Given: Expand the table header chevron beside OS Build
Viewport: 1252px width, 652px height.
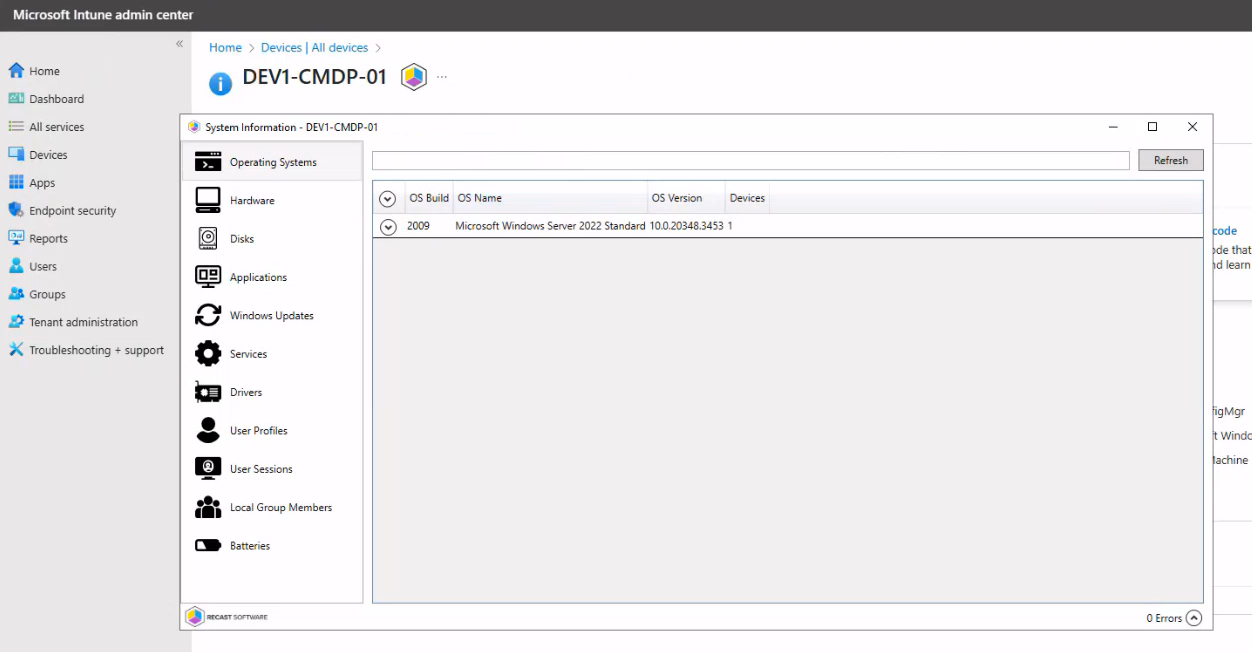Looking at the screenshot, I should pyautogui.click(x=388, y=199).
